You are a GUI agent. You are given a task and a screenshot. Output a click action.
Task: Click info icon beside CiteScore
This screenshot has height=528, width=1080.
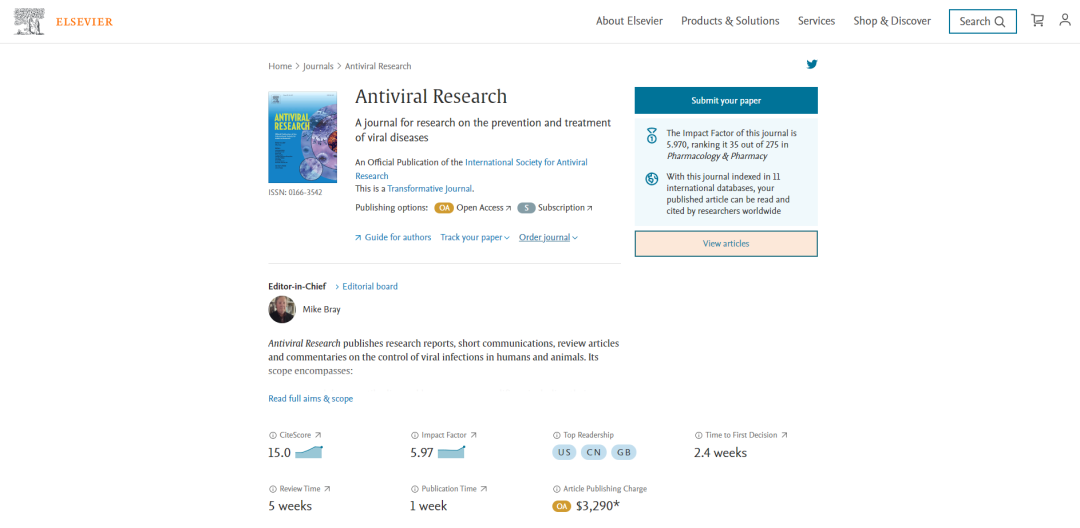[272, 436]
